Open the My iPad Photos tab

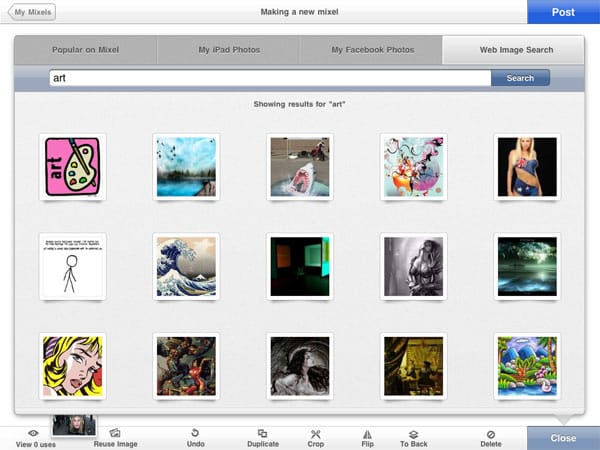(228, 49)
